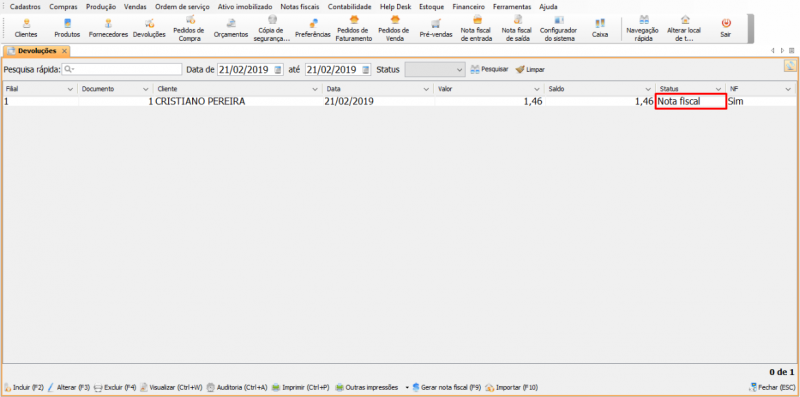800x397 pixels.
Task: Open the Cadastros menu
Action: click(x=26, y=7)
